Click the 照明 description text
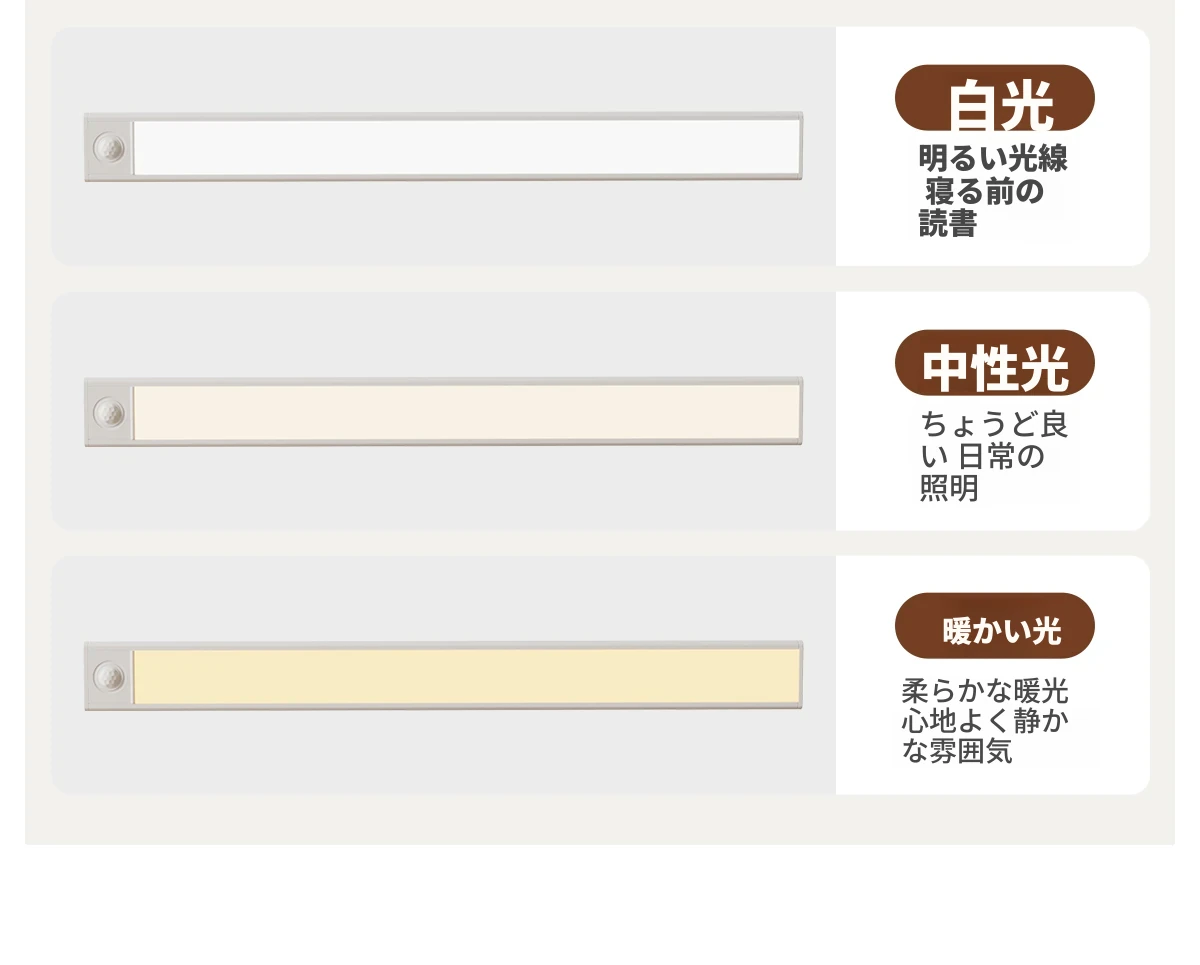 (949, 489)
